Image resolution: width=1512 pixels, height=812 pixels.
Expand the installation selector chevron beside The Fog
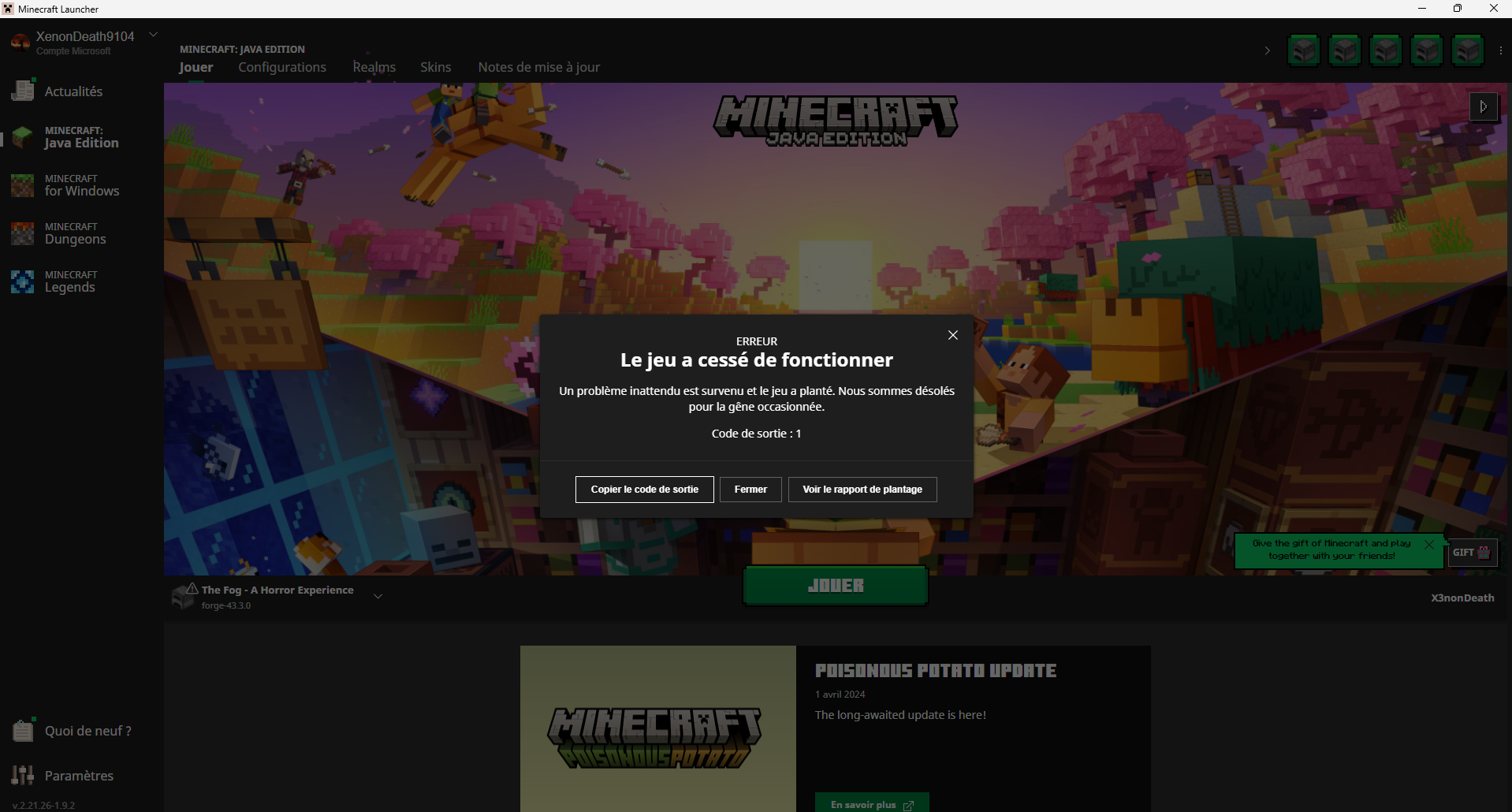pos(378,596)
